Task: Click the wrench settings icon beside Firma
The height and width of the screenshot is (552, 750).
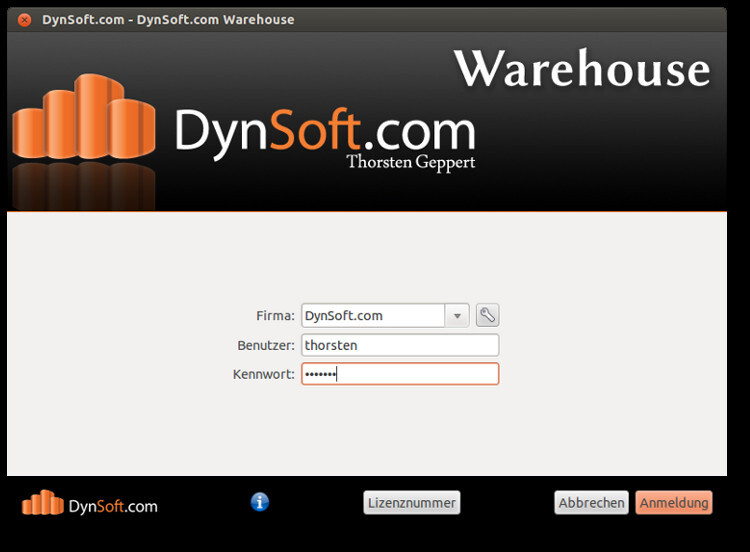Action: [x=487, y=315]
